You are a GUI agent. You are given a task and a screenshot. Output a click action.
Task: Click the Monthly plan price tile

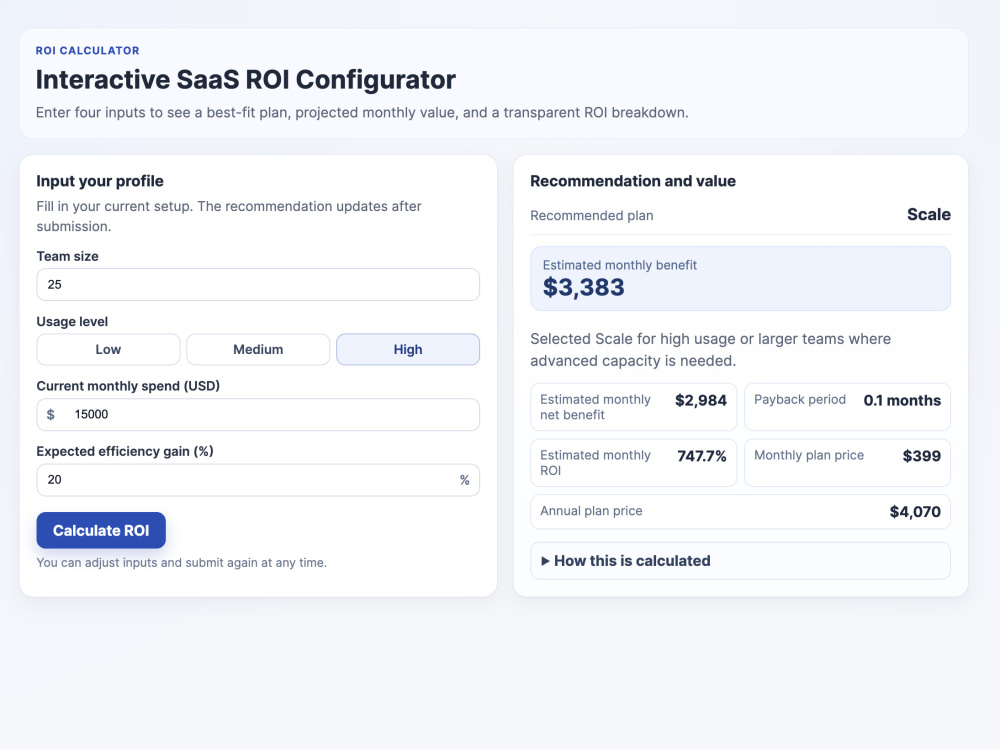click(x=847, y=462)
